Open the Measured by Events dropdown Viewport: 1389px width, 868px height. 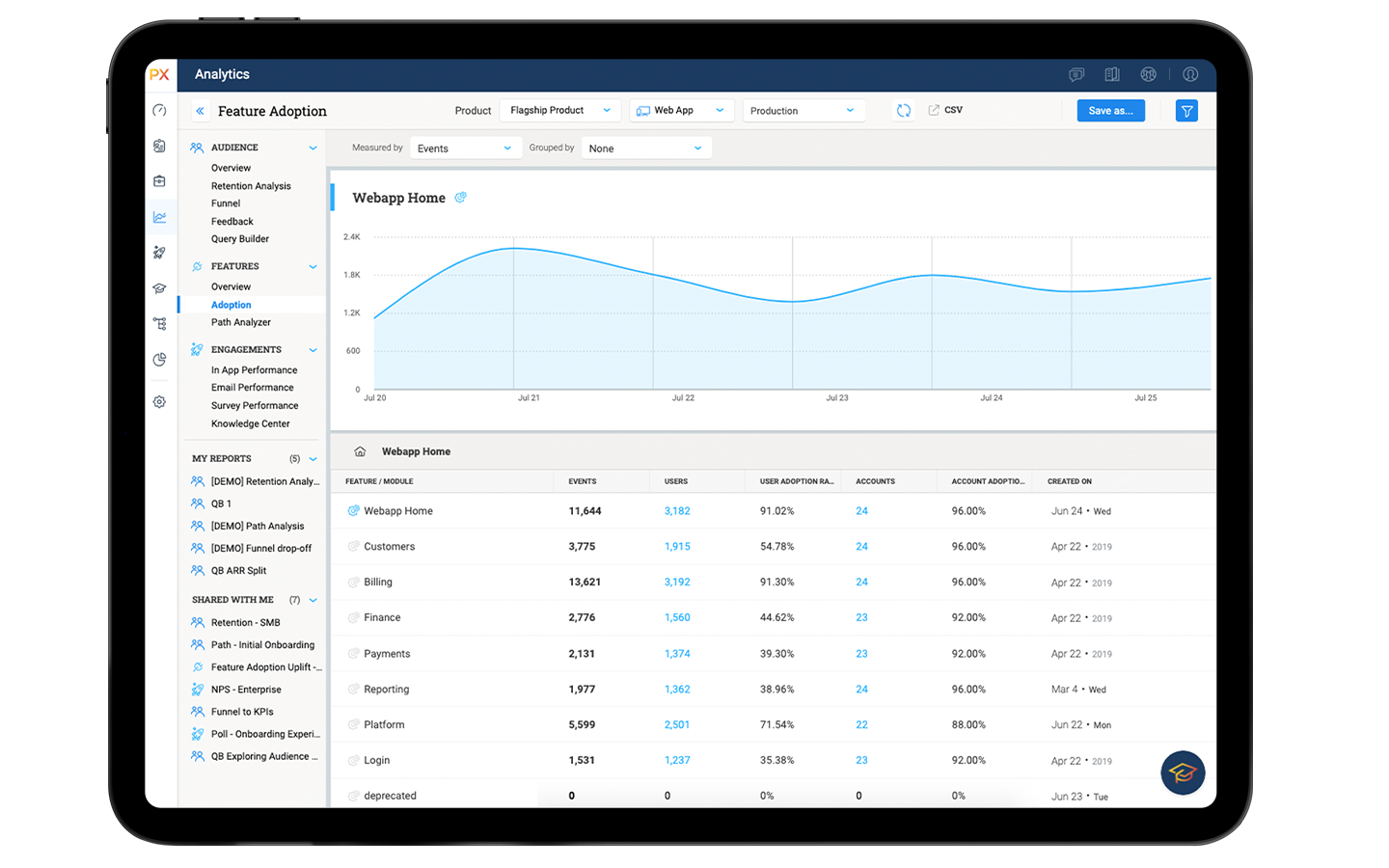coord(464,149)
